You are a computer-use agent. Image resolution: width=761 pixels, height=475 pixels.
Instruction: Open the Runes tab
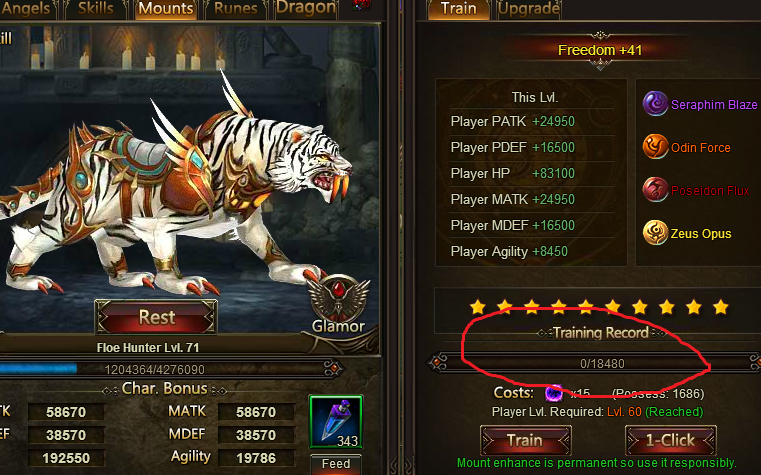coord(235,9)
